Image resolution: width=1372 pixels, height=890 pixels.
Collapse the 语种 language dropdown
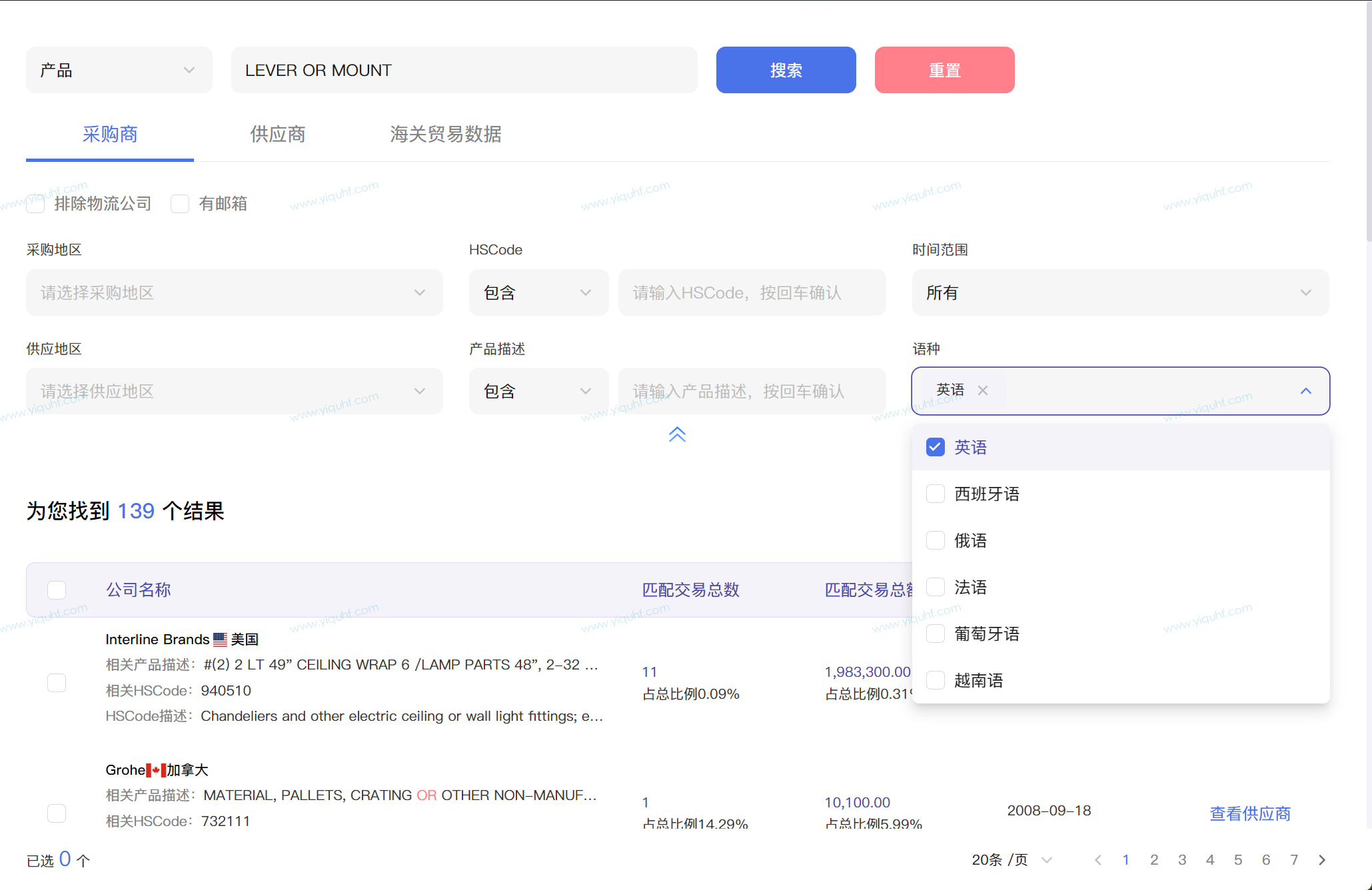(x=1306, y=391)
